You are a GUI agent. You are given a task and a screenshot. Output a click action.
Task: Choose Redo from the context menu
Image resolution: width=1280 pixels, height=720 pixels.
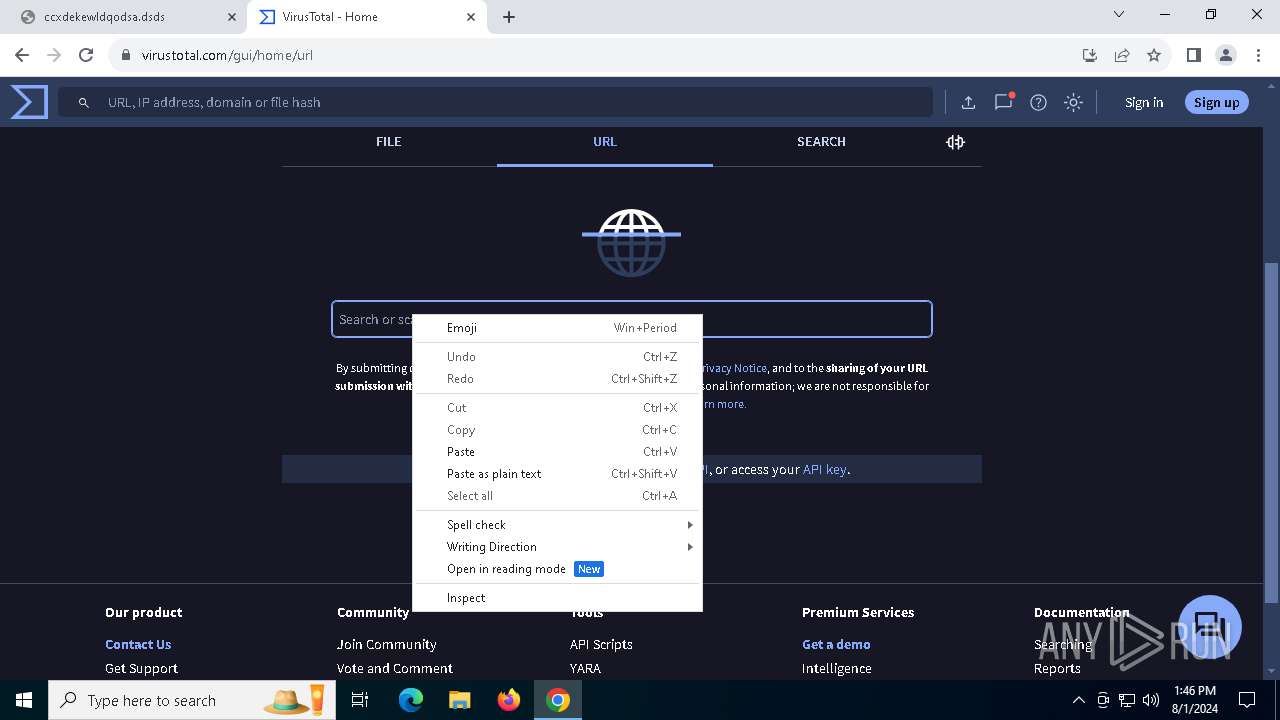tap(558, 379)
